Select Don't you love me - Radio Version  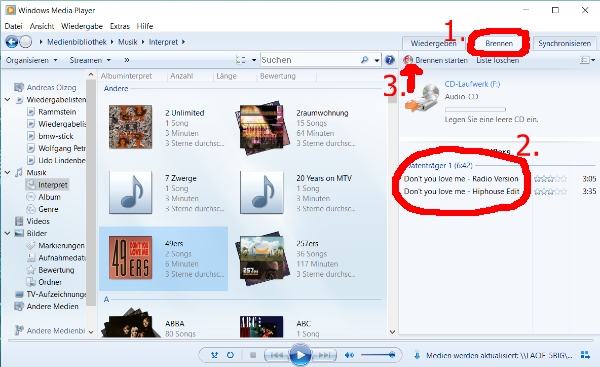(x=461, y=179)
